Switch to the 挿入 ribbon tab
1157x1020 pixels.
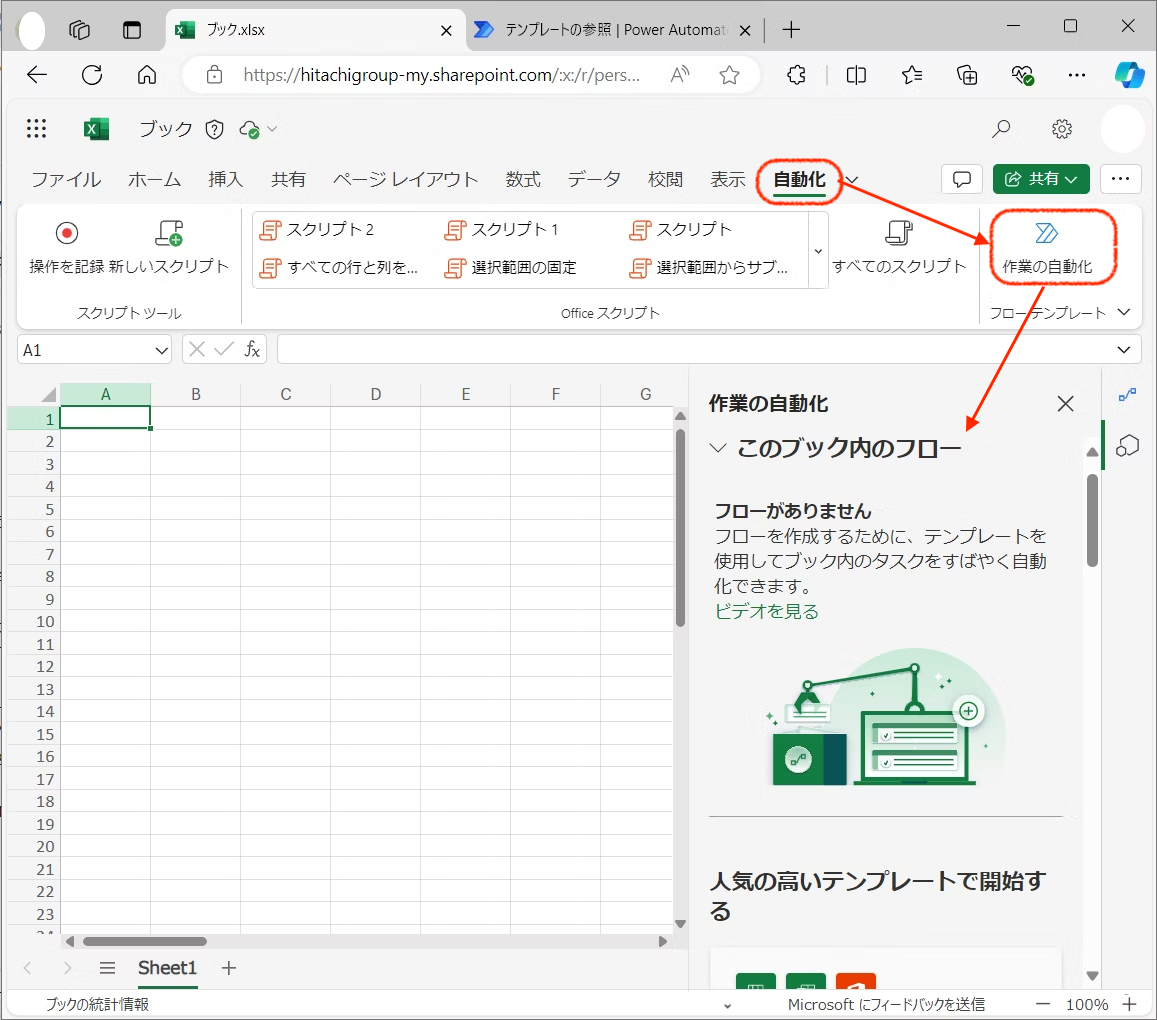tap(225, 179)
